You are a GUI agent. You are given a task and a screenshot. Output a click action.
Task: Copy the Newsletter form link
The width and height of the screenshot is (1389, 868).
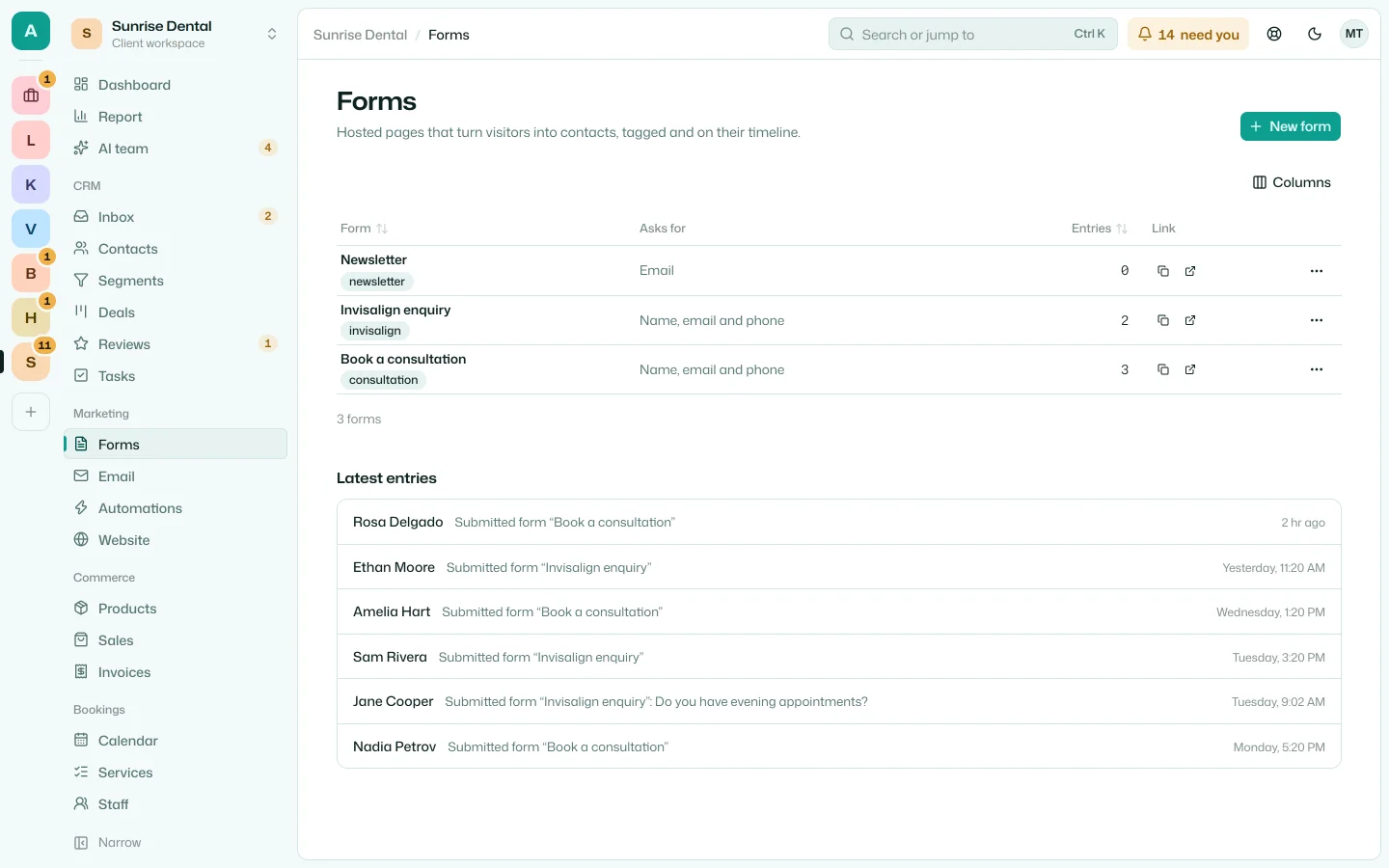coord(1163,271)
